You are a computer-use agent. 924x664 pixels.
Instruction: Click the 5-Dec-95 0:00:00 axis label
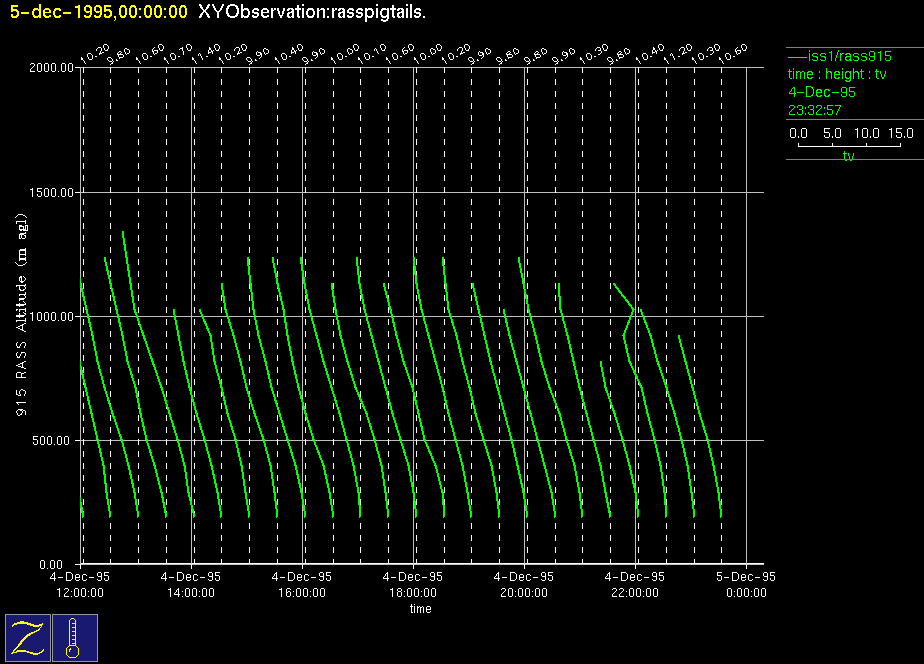(745, 584)
